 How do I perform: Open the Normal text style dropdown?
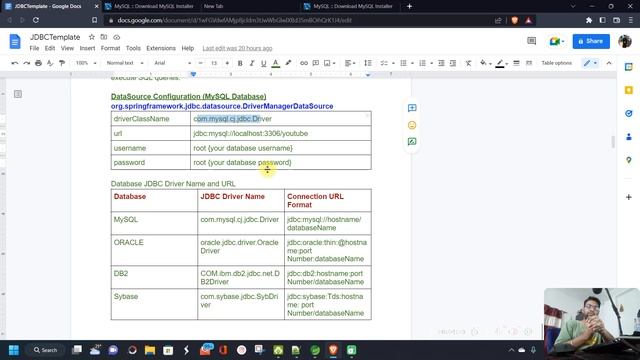(125, 63)
